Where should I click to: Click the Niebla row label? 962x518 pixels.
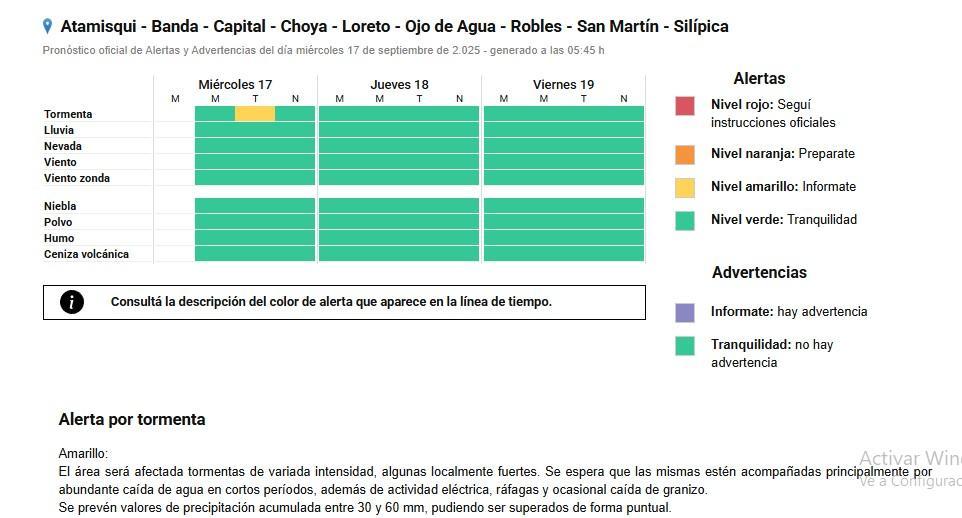point(60,206)
